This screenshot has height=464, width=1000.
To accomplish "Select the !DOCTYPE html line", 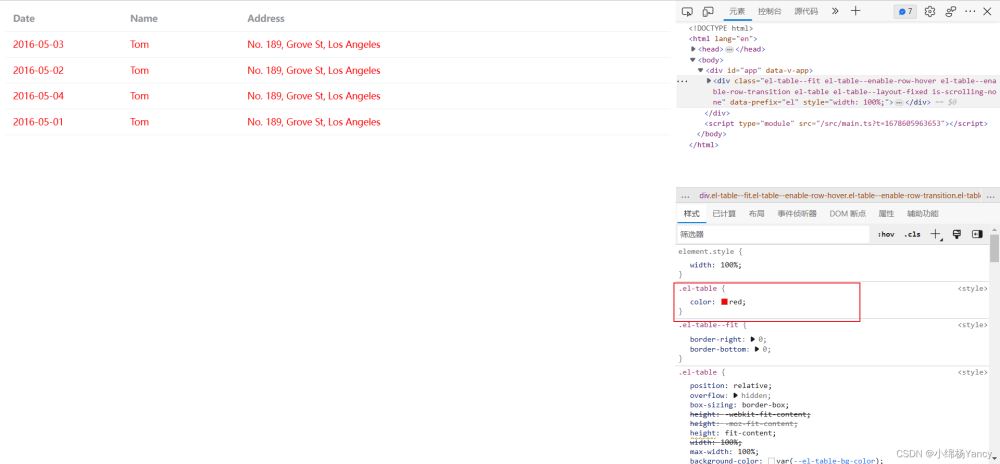I will click(721, 28).
